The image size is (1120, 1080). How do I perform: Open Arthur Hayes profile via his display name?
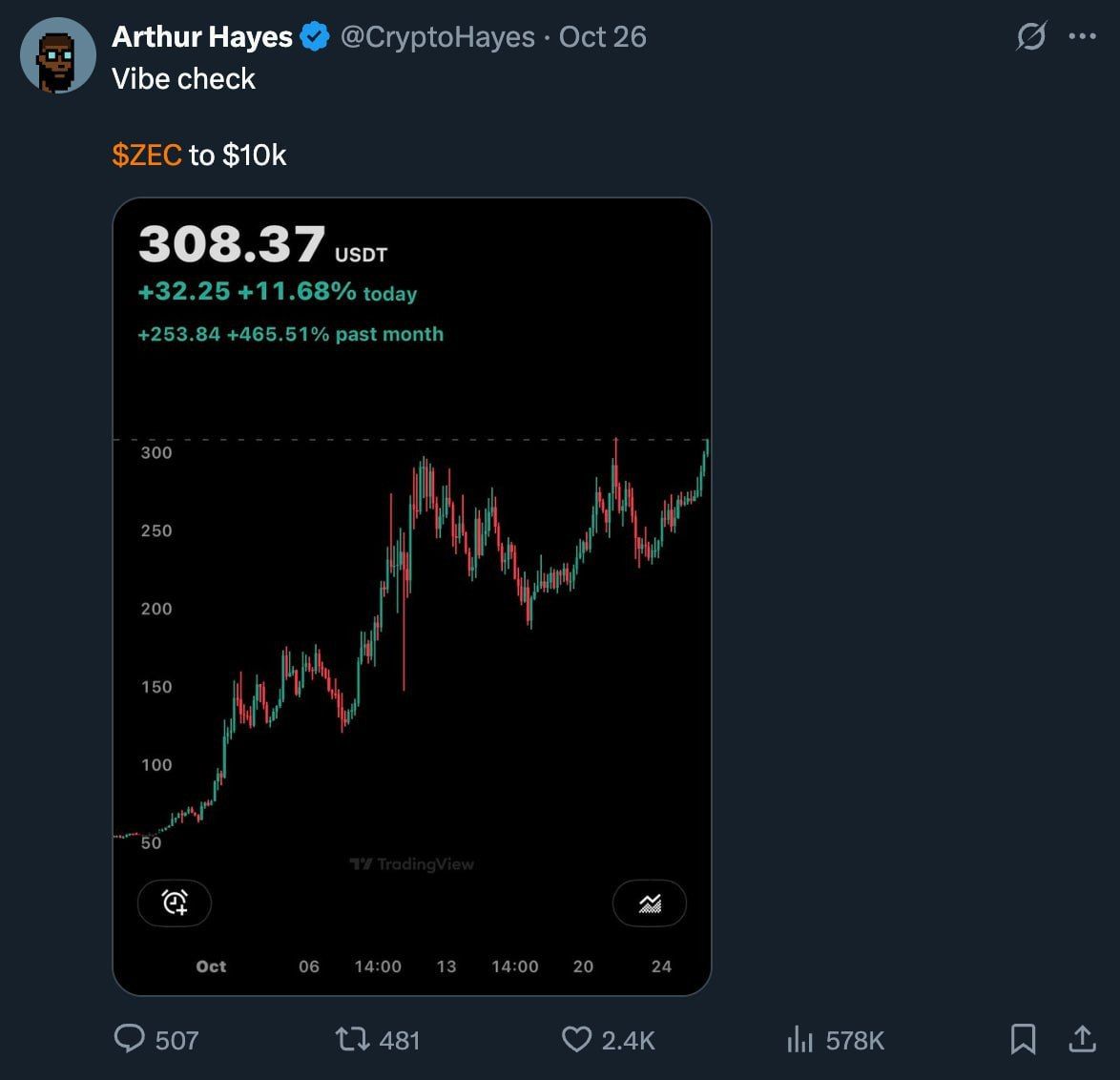click(x=201, y=36)
